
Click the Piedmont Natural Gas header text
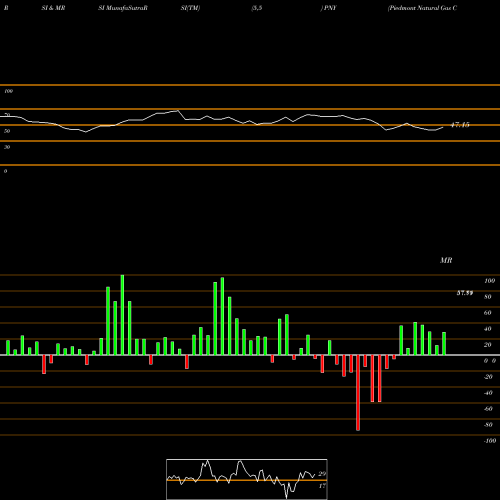pyautogui.click(x=422, y=8)
